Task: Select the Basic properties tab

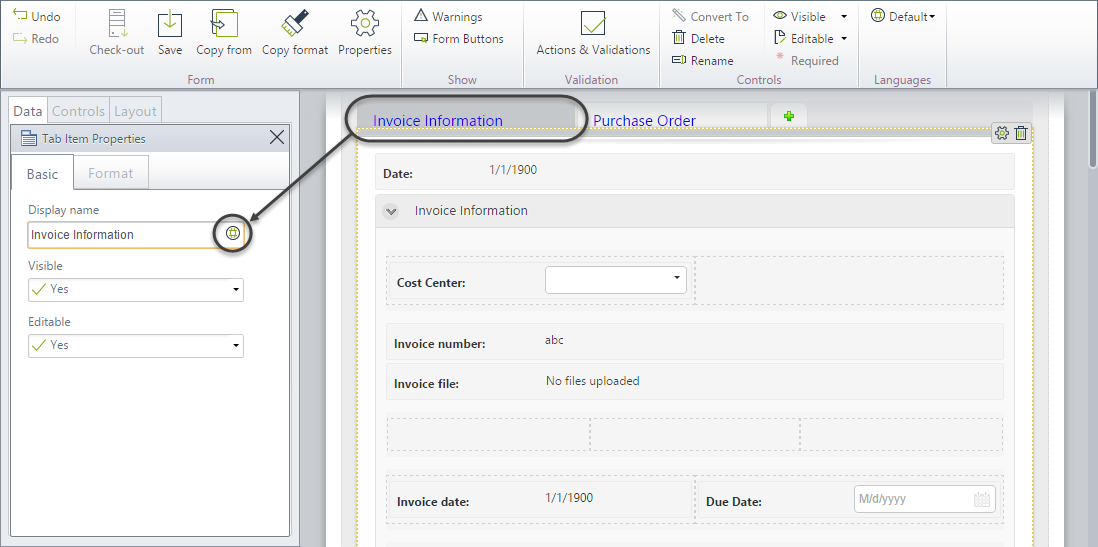Action: pos(42,174)
